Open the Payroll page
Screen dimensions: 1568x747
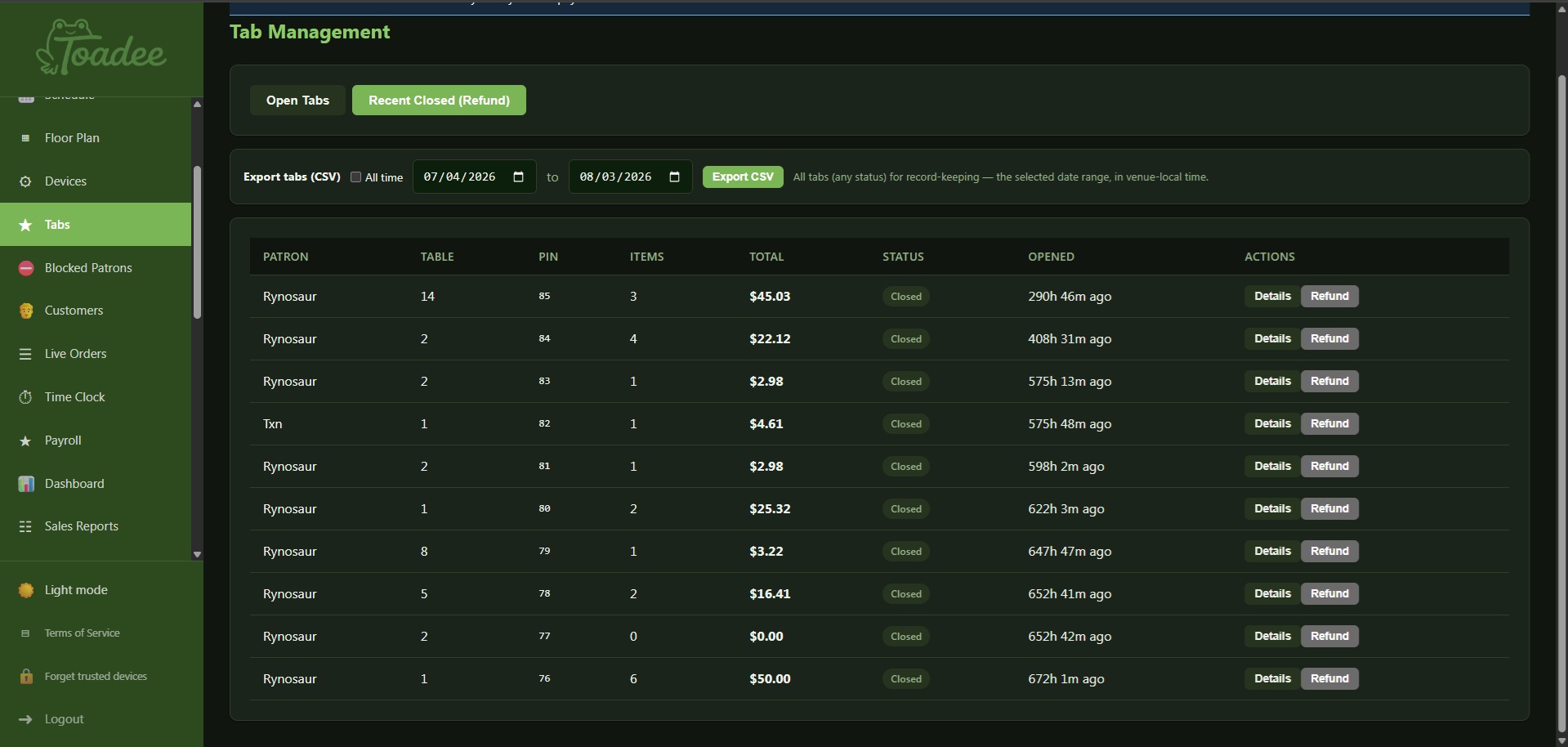pyautogui.click(x=96, y=441)
